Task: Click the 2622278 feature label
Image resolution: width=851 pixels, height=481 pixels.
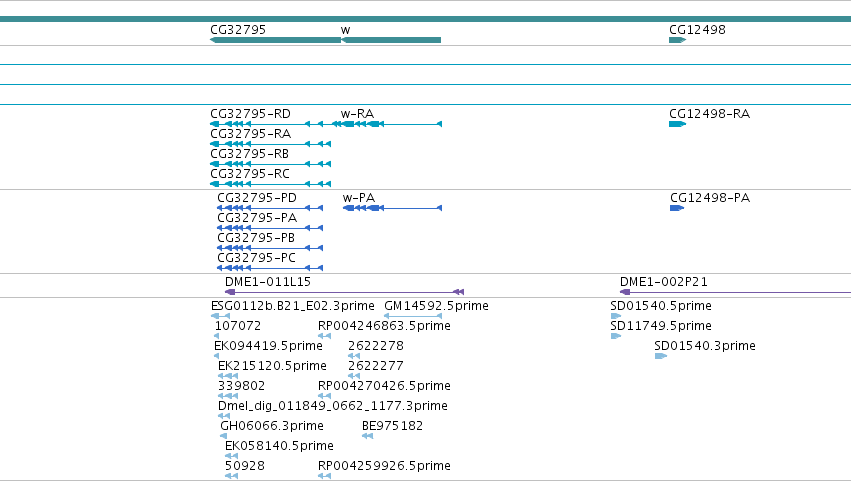Action: pos(376,346)
